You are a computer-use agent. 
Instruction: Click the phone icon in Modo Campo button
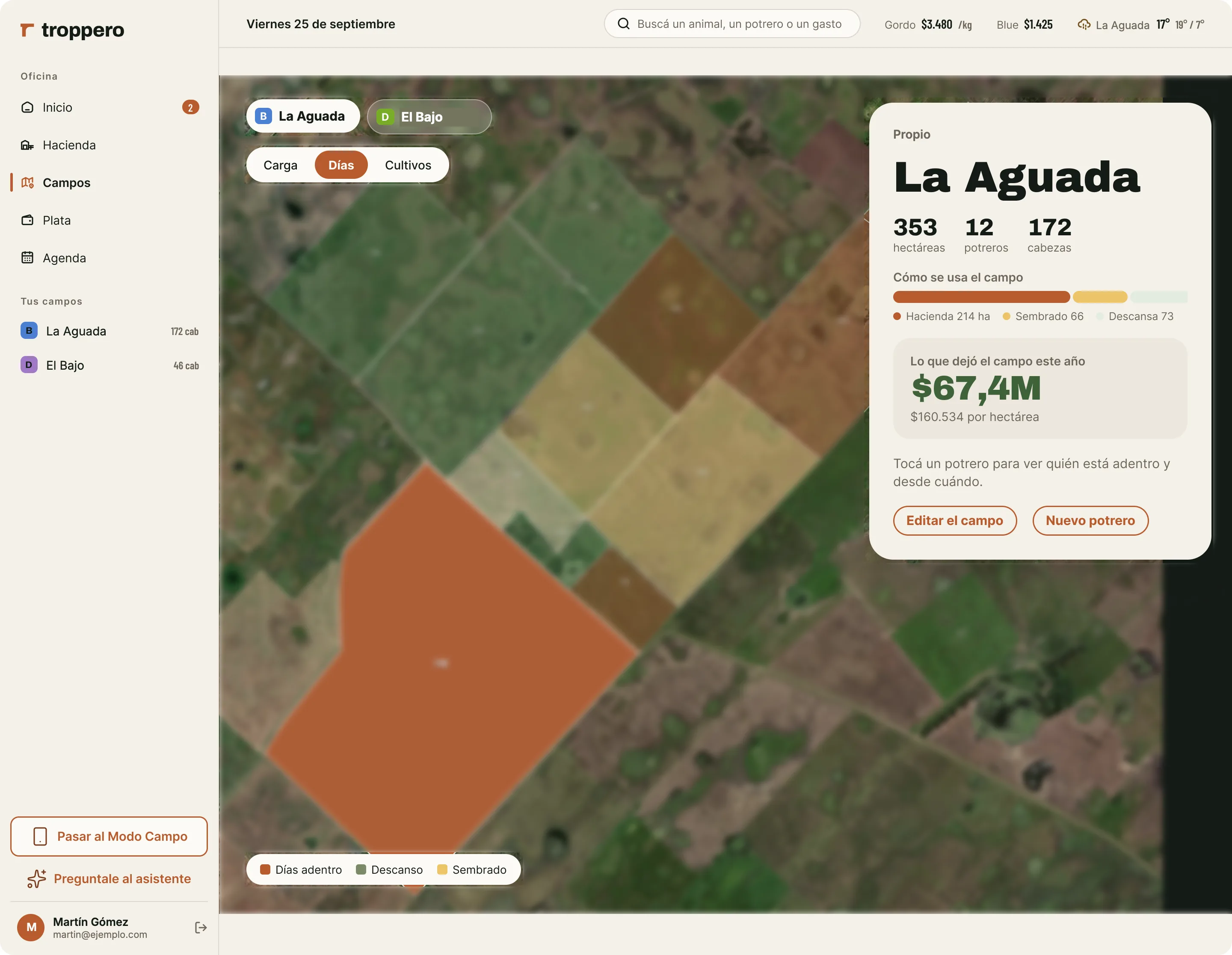[x=40, y=836]
